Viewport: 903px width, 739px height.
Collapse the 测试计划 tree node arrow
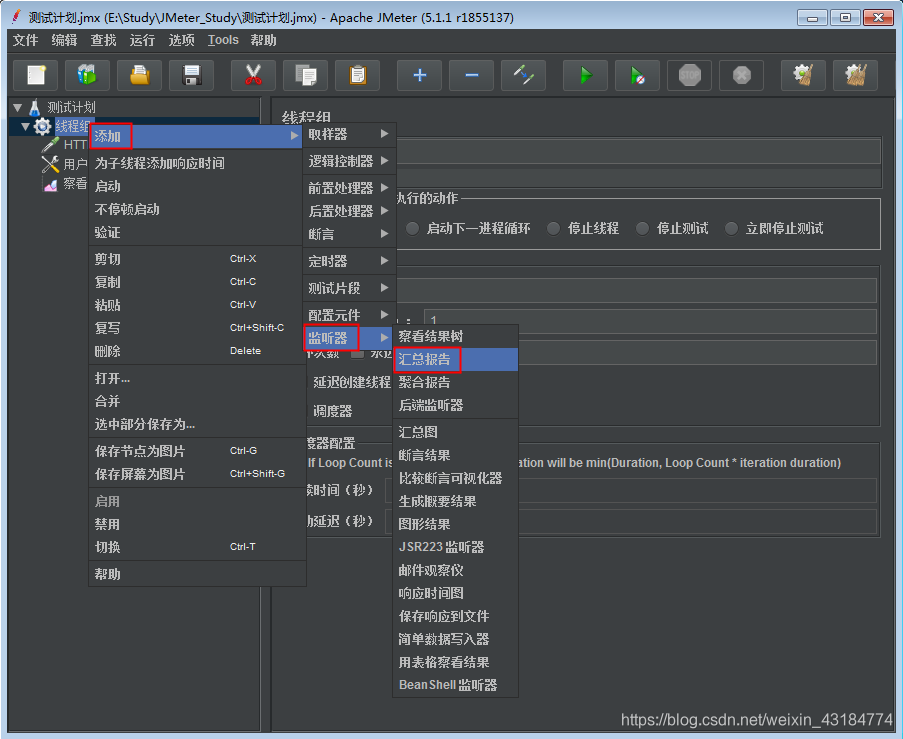coord(17,107)
